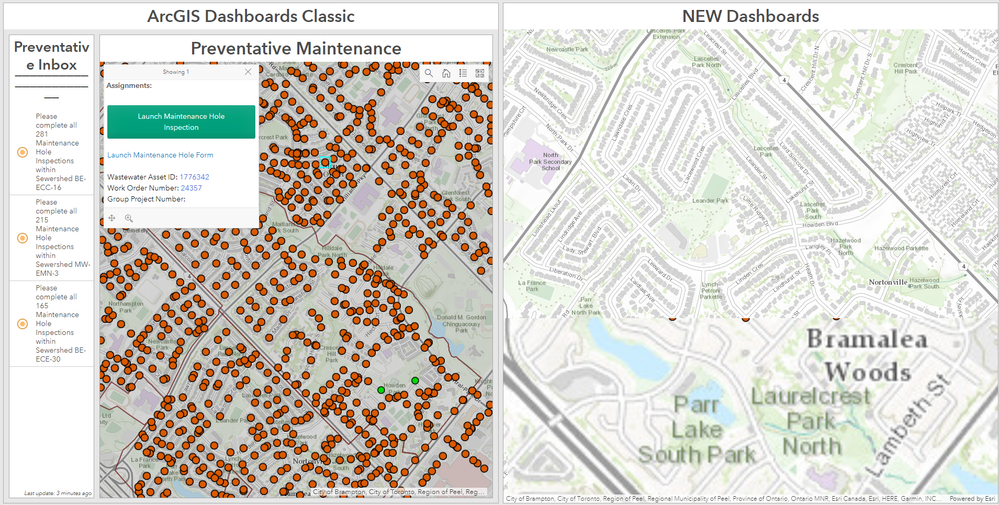The height and width of the screenshot is (505, 999).
Task: Click the pan-to-feature icon in popup
Action: (112, 218)
